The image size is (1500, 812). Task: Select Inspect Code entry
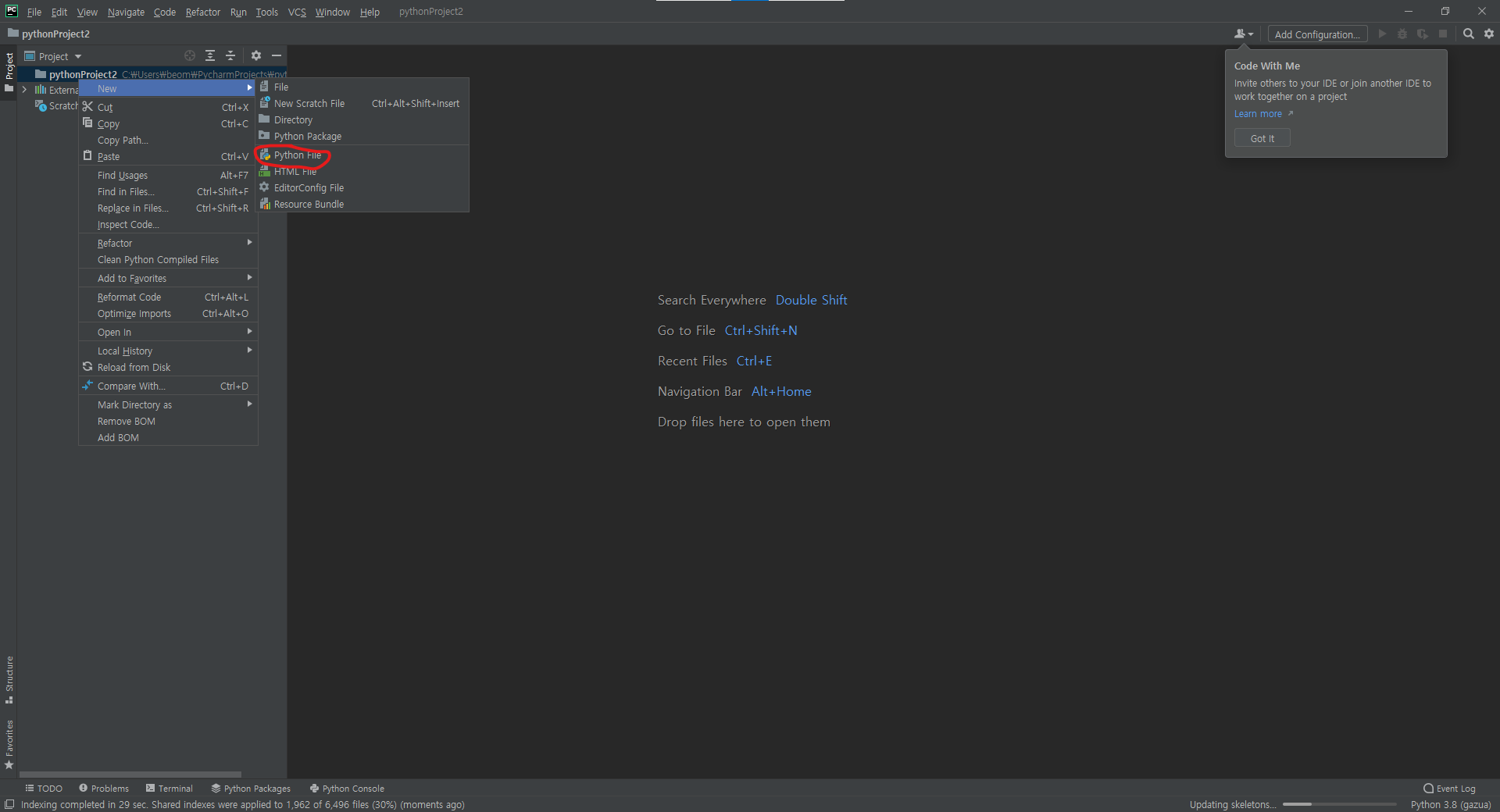pyautogui.click(x=168, y=224)
